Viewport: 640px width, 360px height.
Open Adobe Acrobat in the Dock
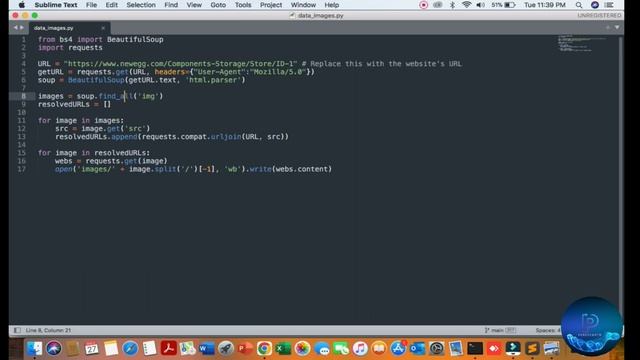(x=169, y=348)
